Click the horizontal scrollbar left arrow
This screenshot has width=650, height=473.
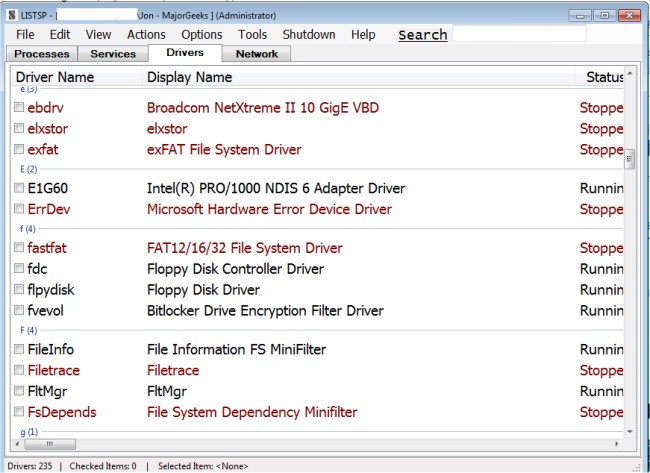(17, 444)
